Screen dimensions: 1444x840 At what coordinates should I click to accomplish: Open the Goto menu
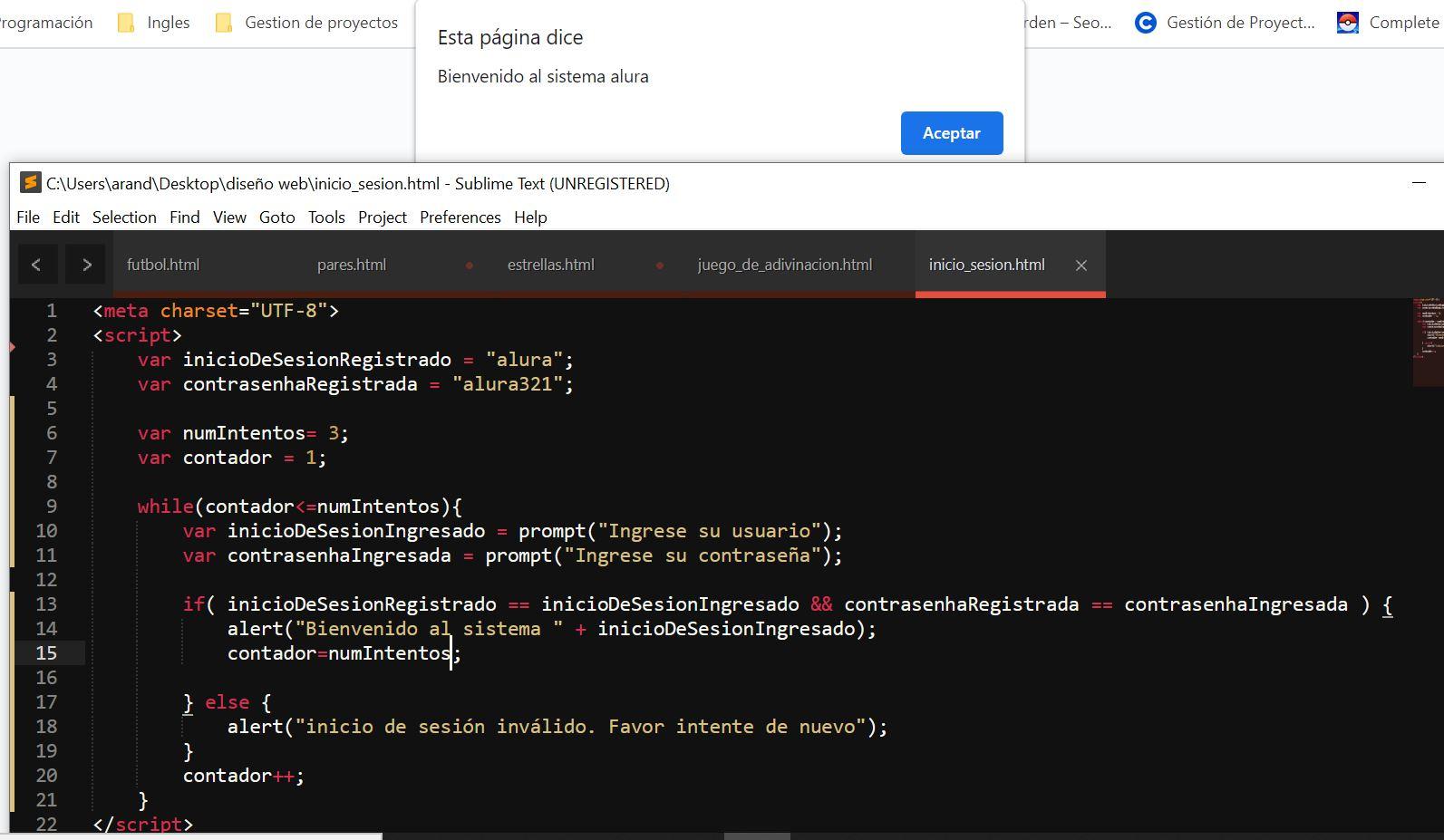pyautogui.click(x=276, y=217)
